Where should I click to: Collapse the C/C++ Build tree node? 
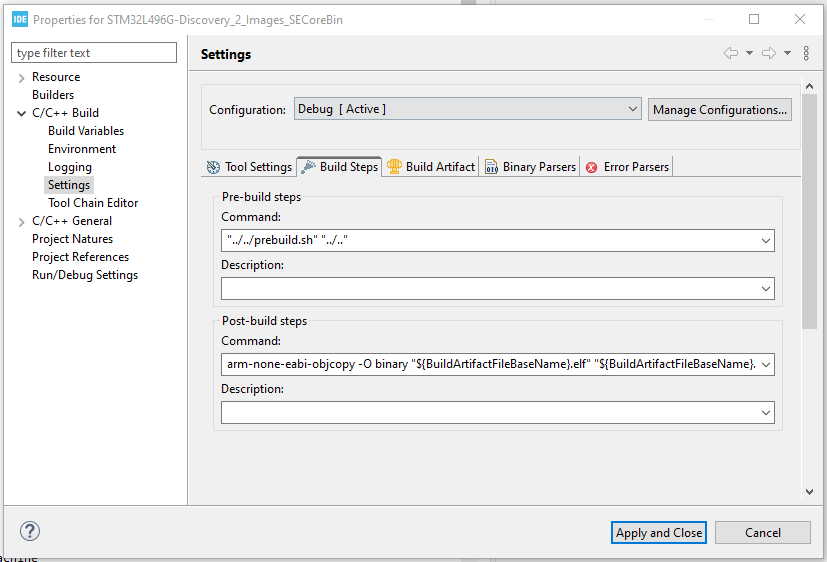click(x=22, y=113)
